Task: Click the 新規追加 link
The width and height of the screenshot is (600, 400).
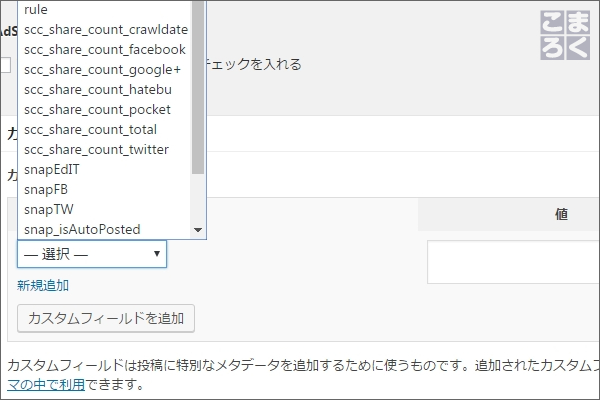Action: (43, 285)
